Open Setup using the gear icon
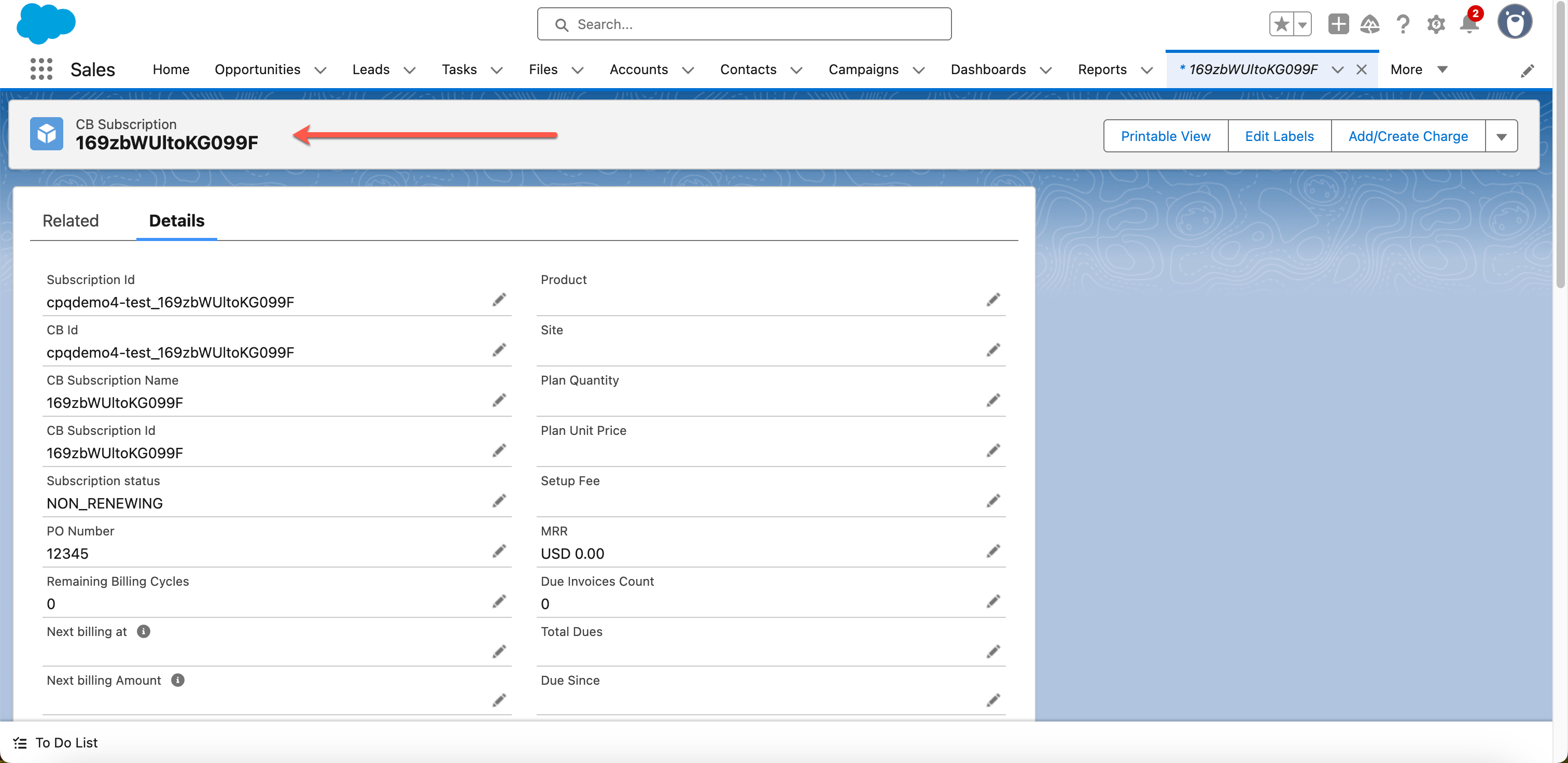 tap(1435, 24)
